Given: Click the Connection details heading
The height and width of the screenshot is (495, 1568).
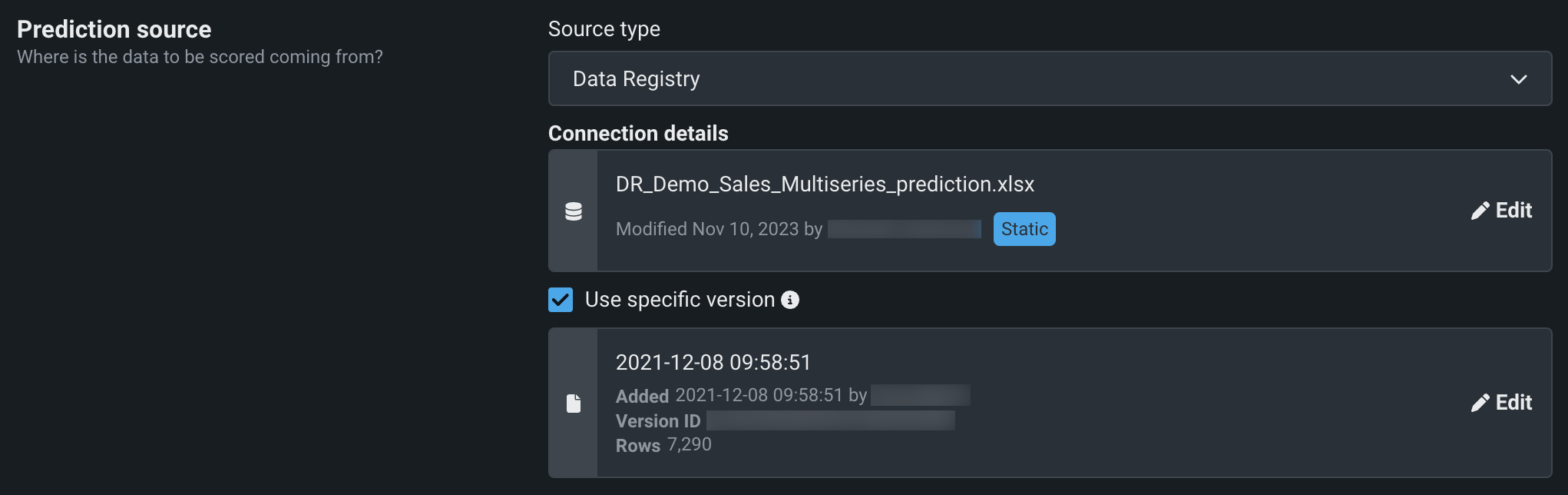Looking at the screenshot, I should coord(638,134).
